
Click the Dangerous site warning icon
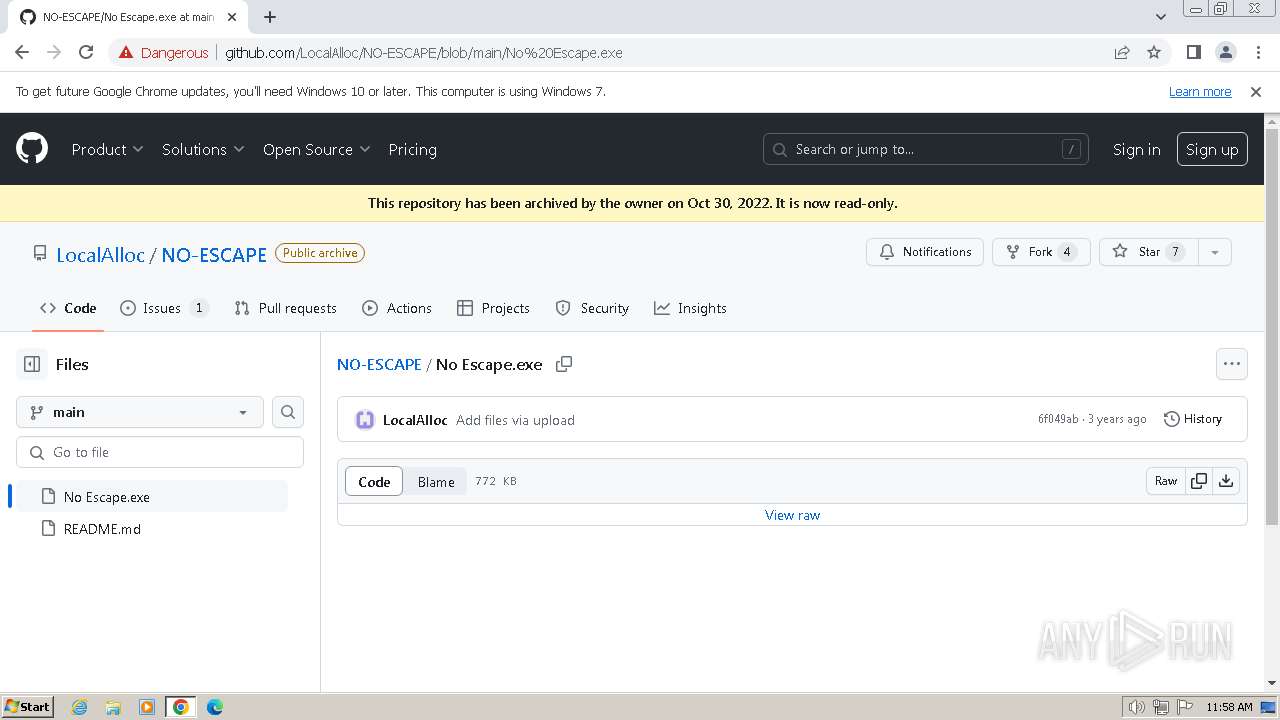coord(125,53)
